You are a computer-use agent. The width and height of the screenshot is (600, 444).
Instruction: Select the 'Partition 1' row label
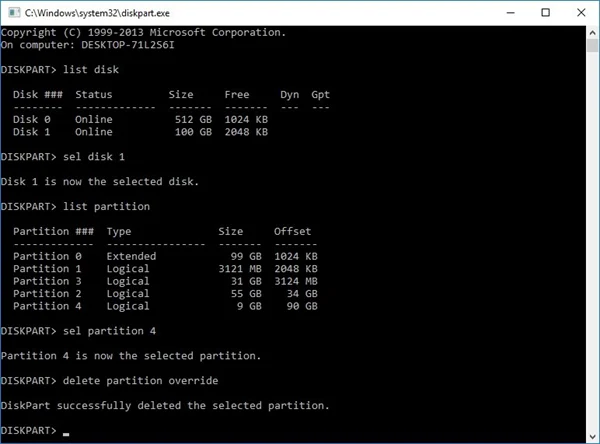click(47, 269)
